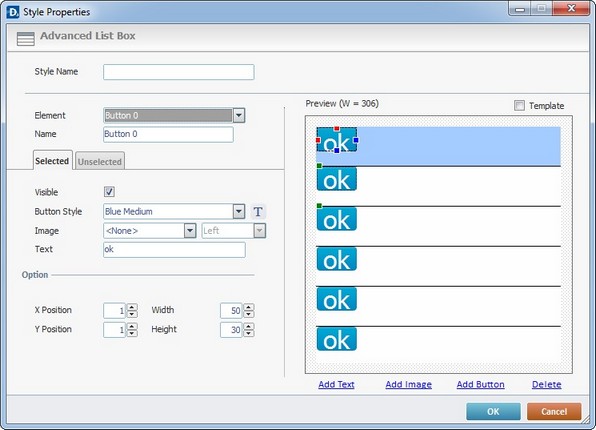The image size is (596, 430).
Task: Select the ok button in second row
Action: coord(337,179)
